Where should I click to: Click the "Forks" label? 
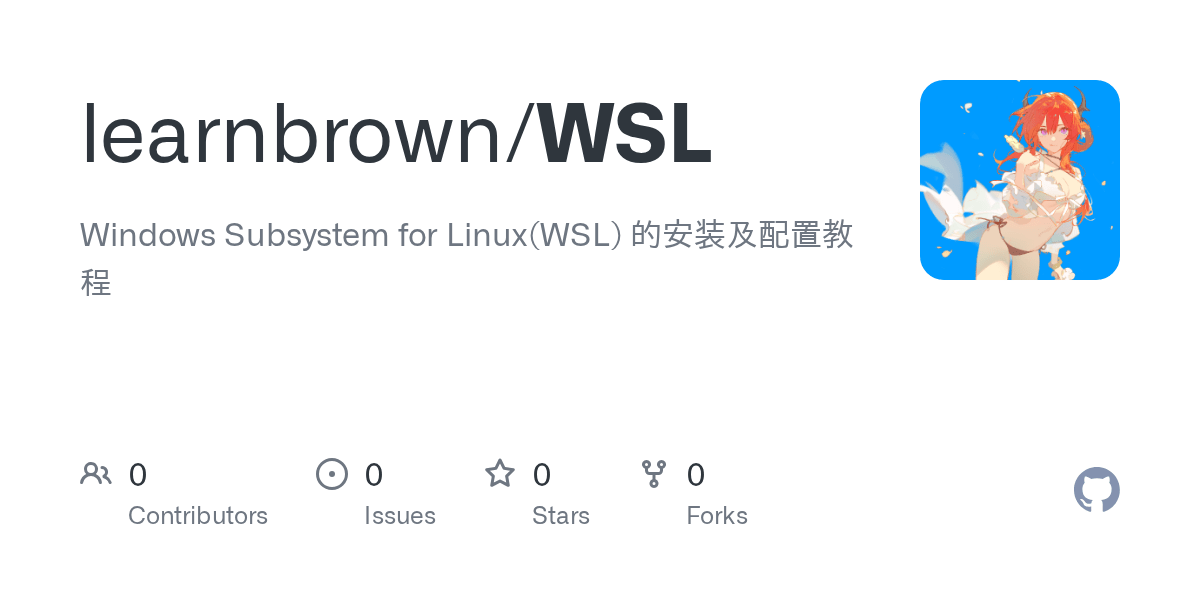717,516
